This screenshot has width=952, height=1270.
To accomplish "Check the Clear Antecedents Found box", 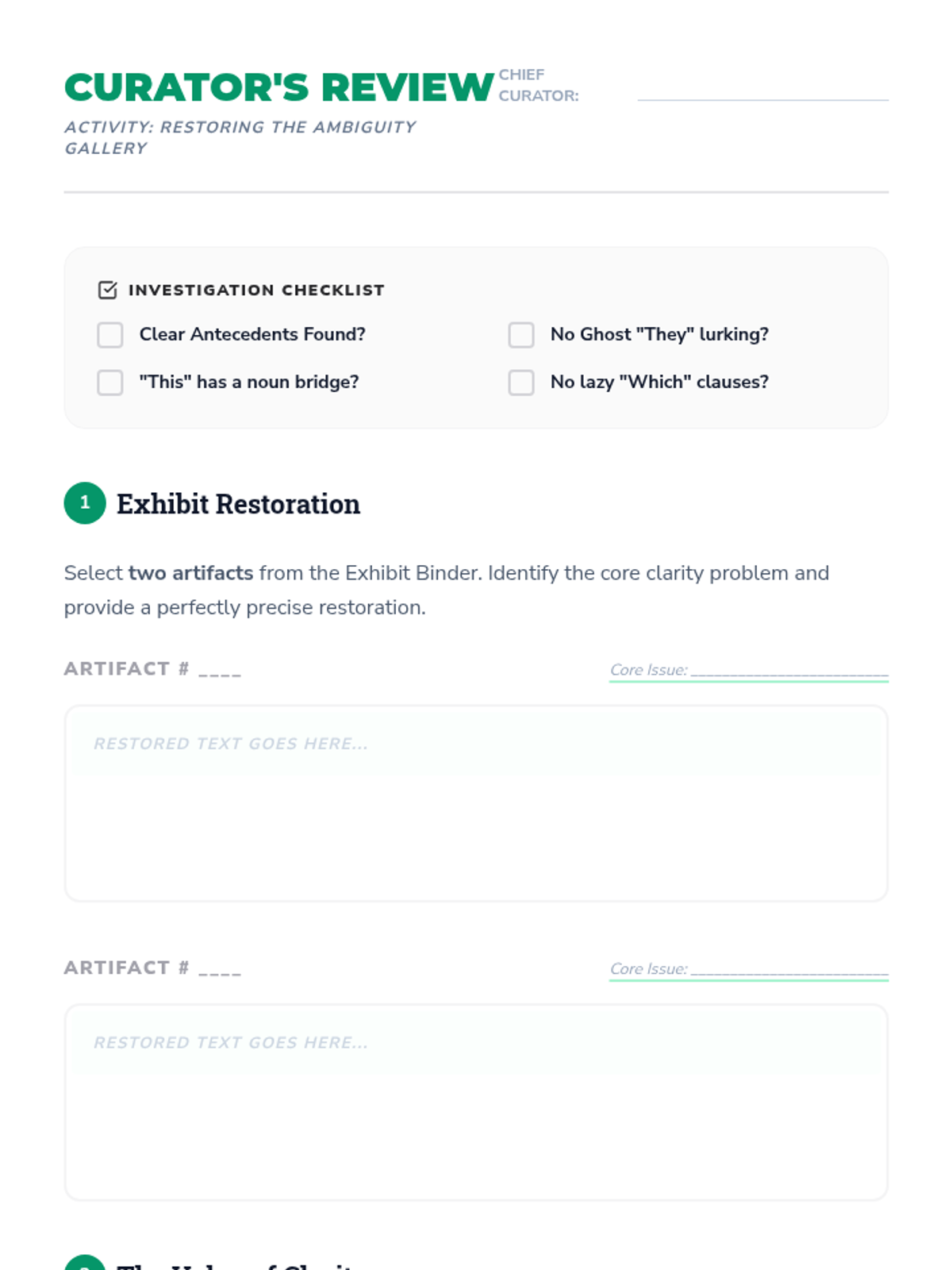I will (110, 335).
